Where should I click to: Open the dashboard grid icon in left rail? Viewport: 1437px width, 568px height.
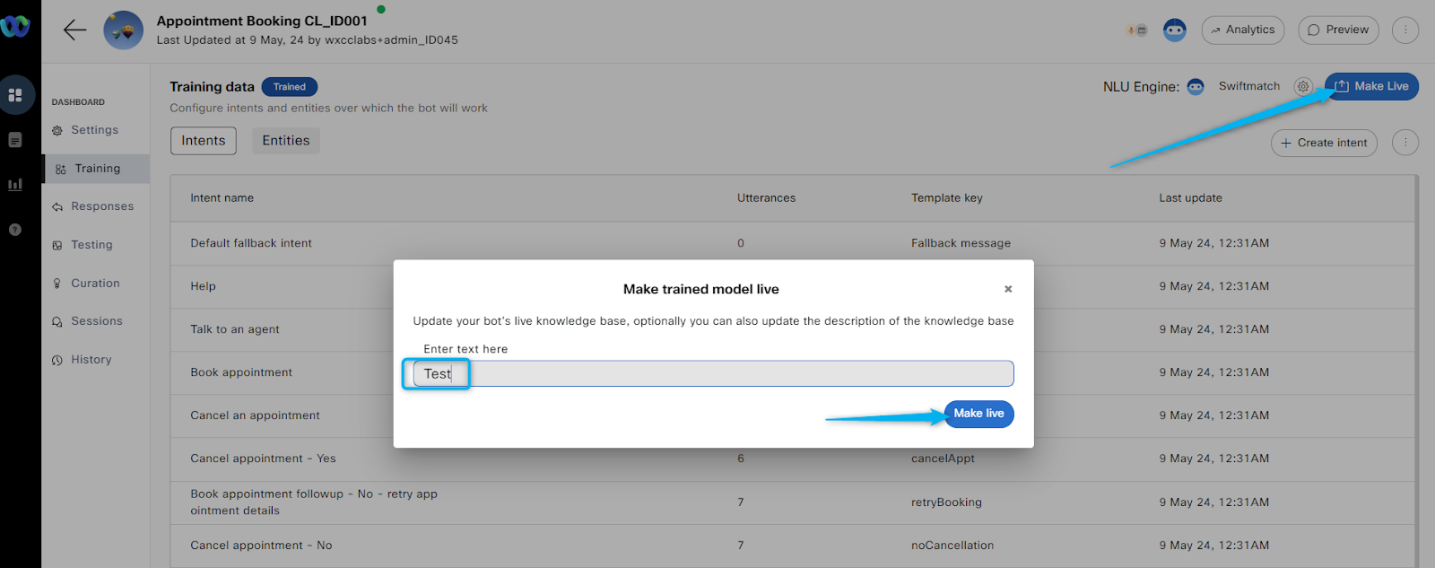tap(15, 95)
